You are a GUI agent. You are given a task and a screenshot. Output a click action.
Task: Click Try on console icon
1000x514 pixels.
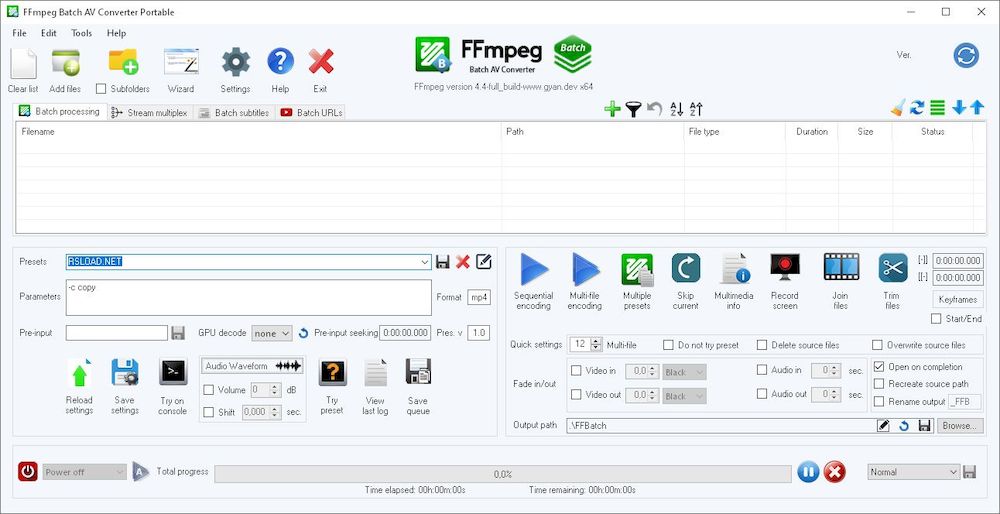173,372
